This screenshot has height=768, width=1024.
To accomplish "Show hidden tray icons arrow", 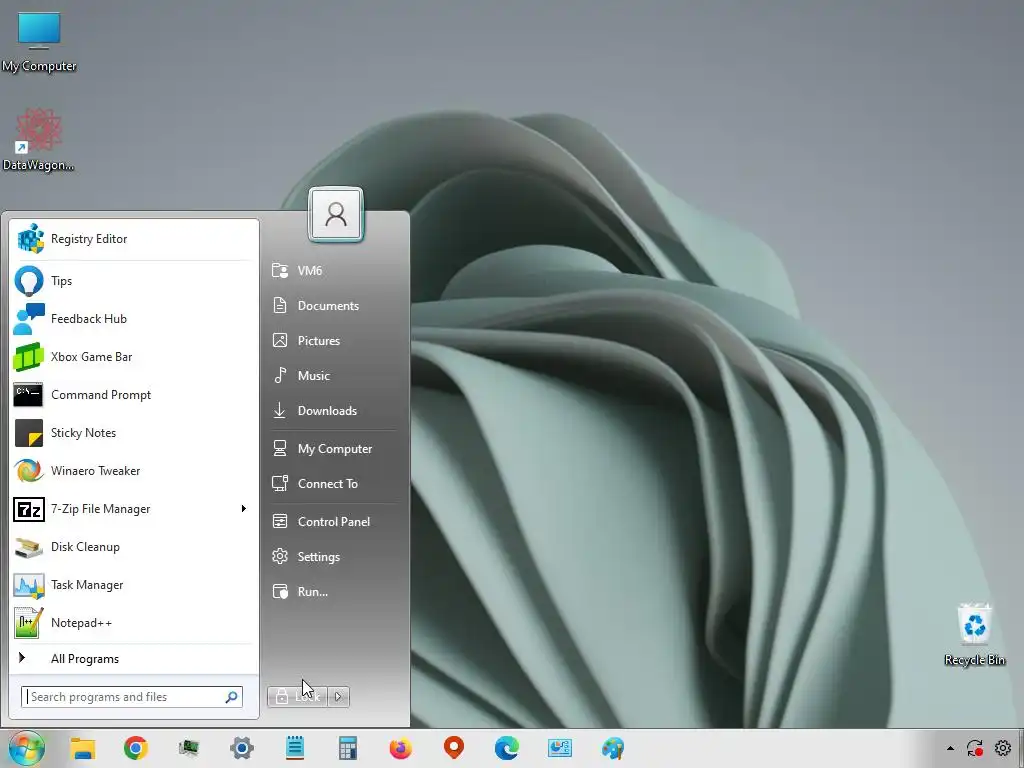I will 950,748.
